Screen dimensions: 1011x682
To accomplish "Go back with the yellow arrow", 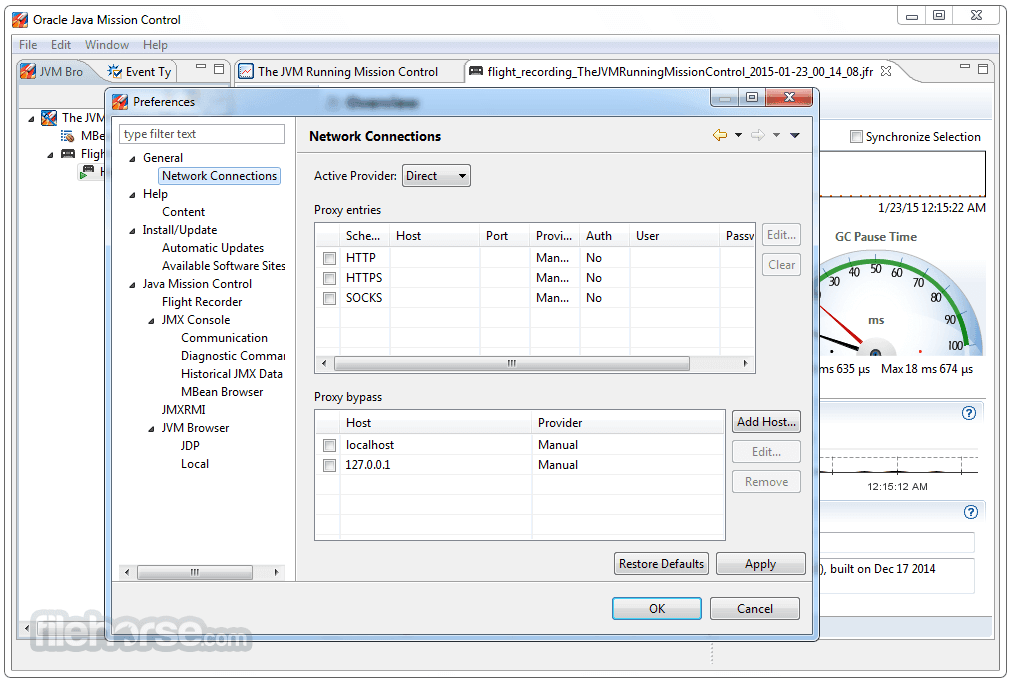I will (720, 135).
